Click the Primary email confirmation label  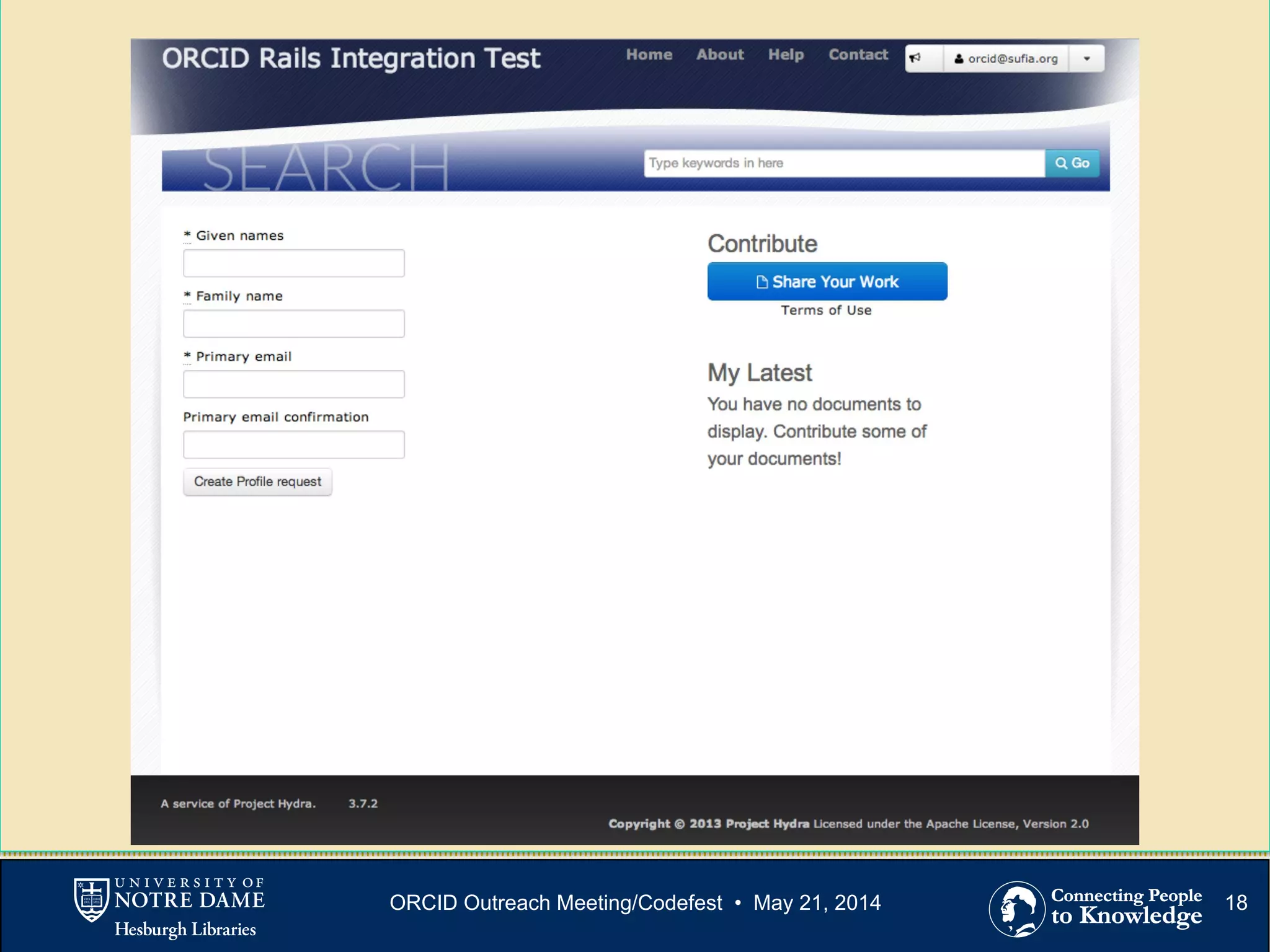(x=276, y=417)
